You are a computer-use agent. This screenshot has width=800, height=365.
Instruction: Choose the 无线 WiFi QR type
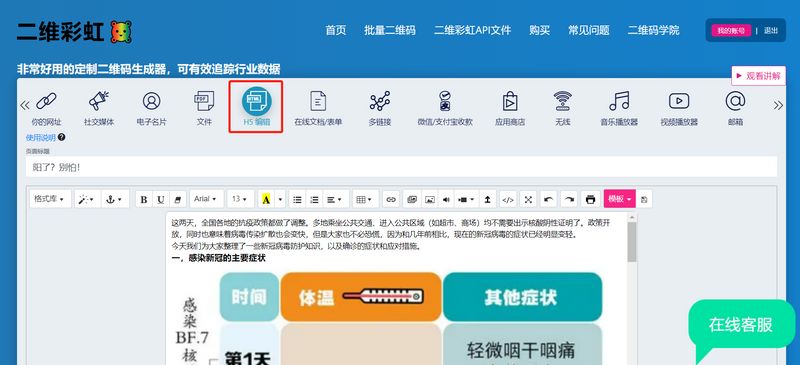563,108
